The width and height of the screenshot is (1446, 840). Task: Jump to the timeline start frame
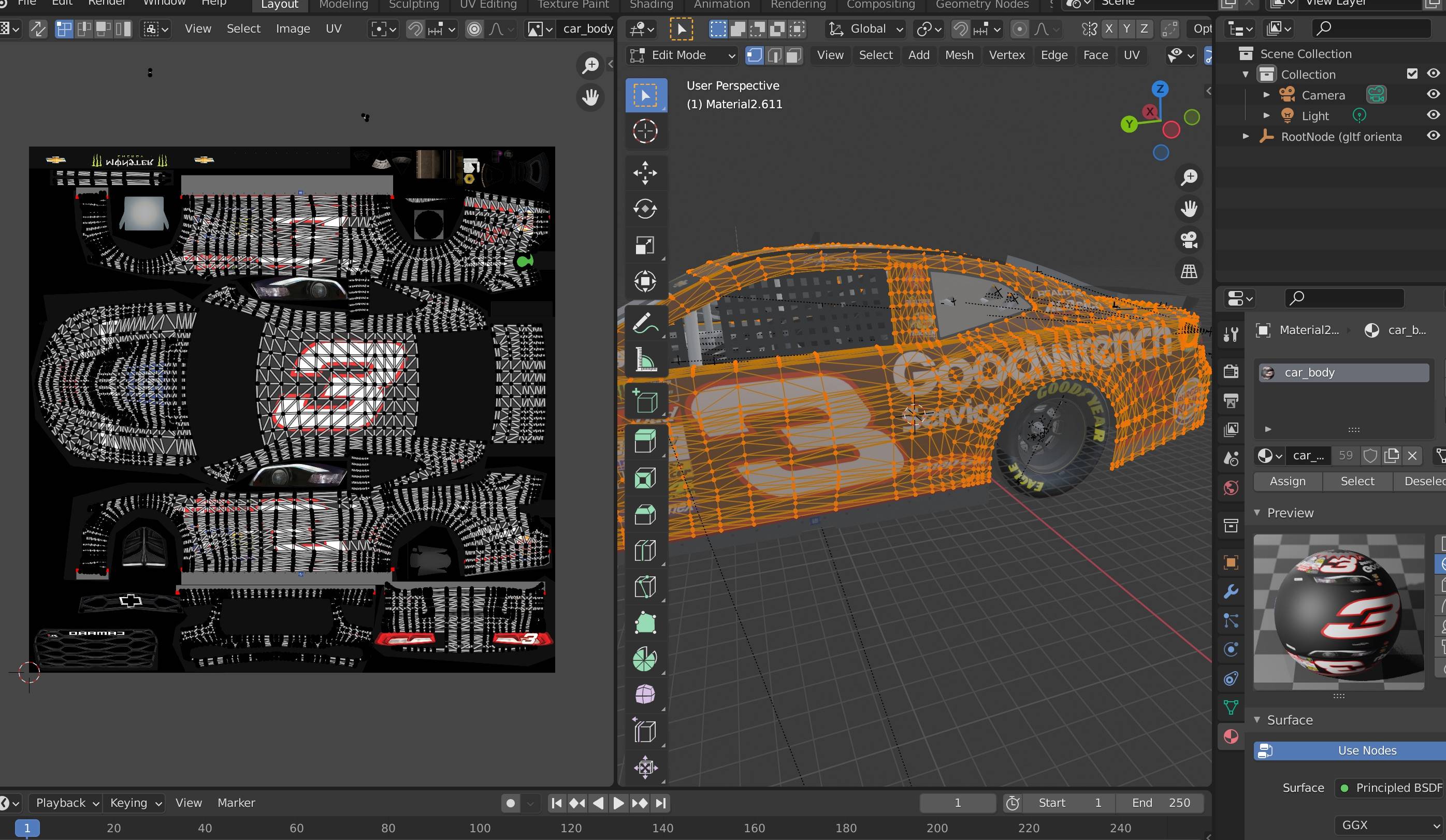556,803
